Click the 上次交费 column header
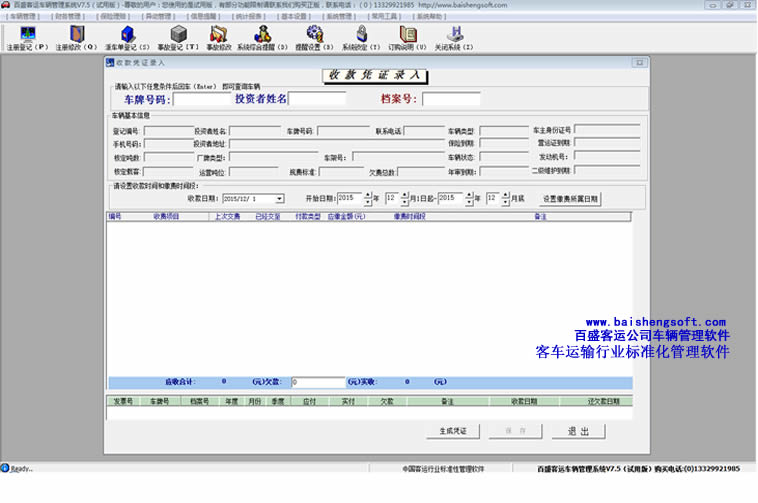Image resolution: width=758 pixels, height=503 pixels. point(228,216)
